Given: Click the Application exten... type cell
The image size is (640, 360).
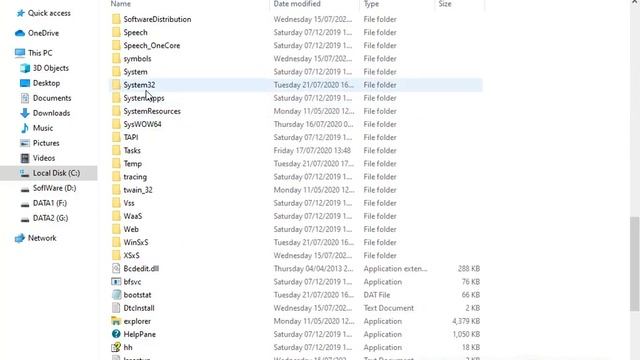Looking at the screenshot, I should pos(396,269).
